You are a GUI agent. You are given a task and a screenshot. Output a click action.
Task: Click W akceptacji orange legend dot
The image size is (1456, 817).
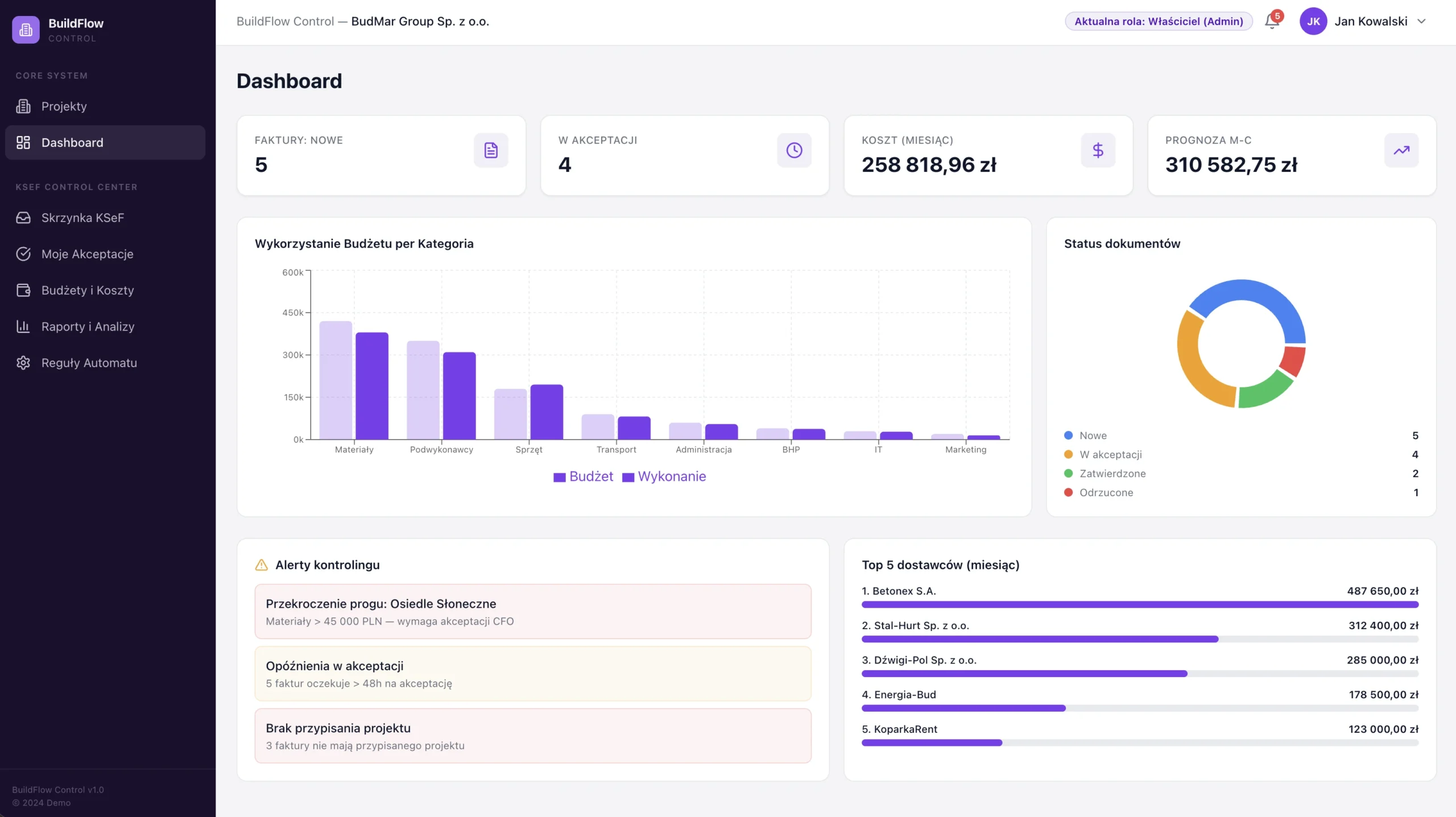1069,455
